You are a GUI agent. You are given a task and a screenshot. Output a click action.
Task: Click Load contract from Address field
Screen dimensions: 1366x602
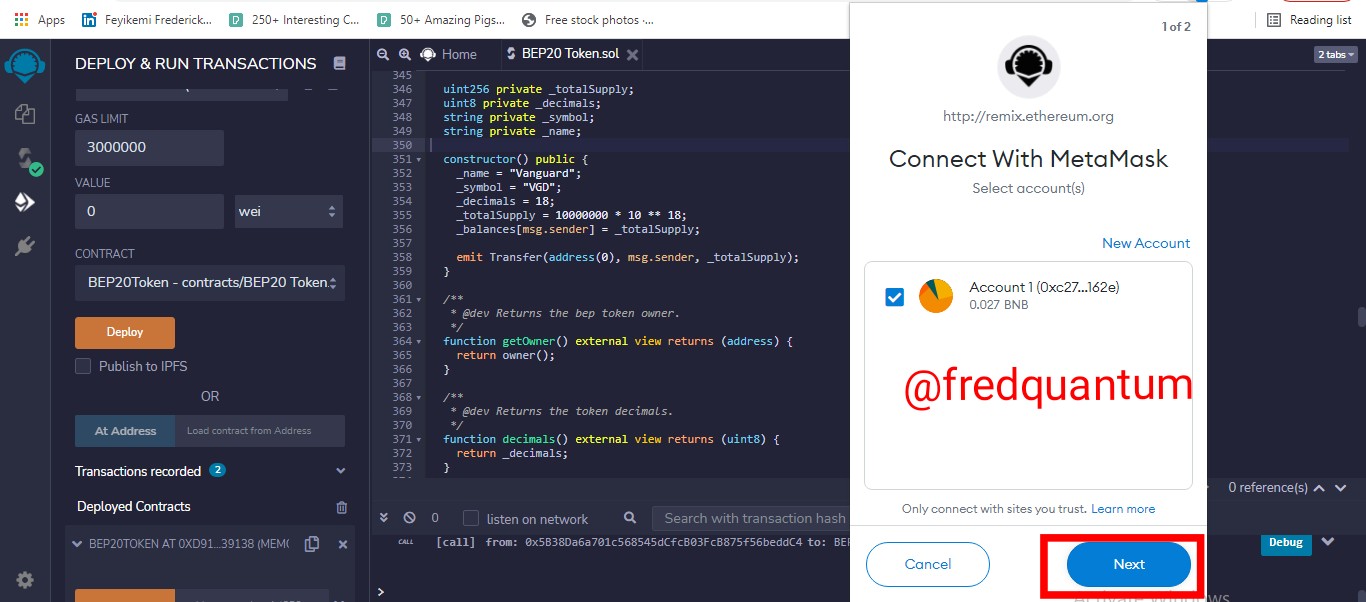[260, 431]
